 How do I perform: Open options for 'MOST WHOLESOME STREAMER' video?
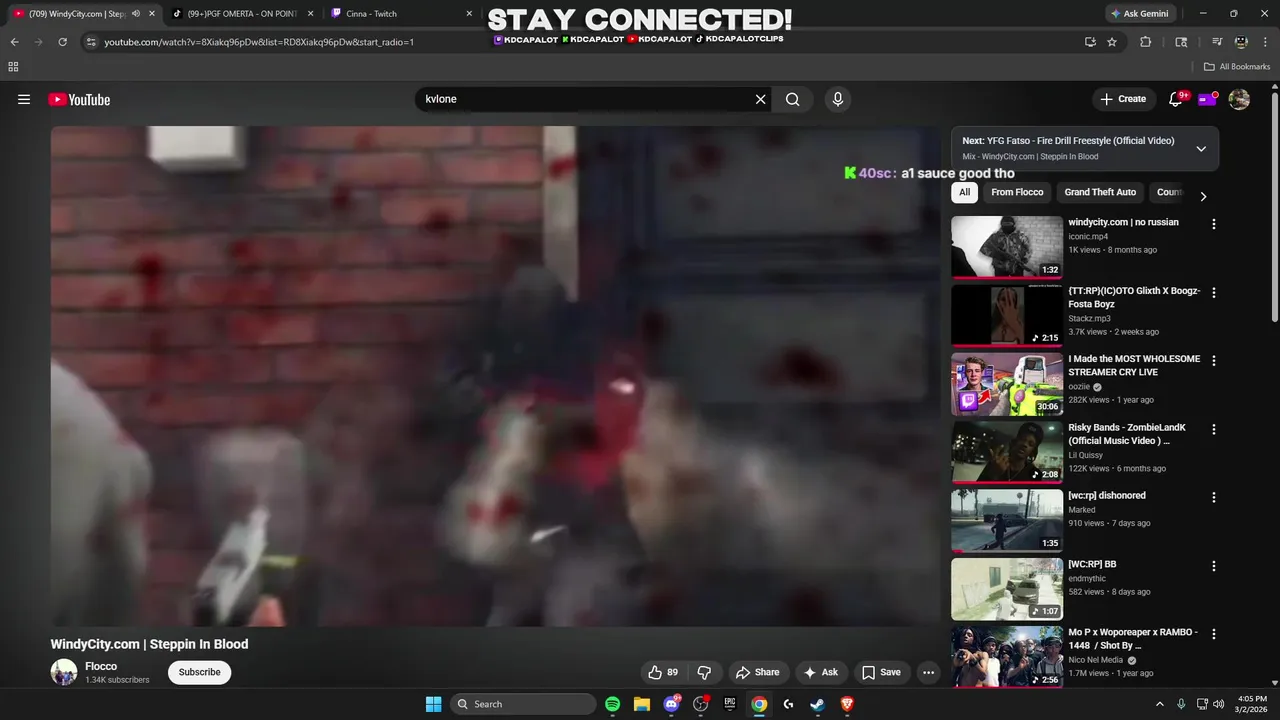click(x=1214, y=360)
